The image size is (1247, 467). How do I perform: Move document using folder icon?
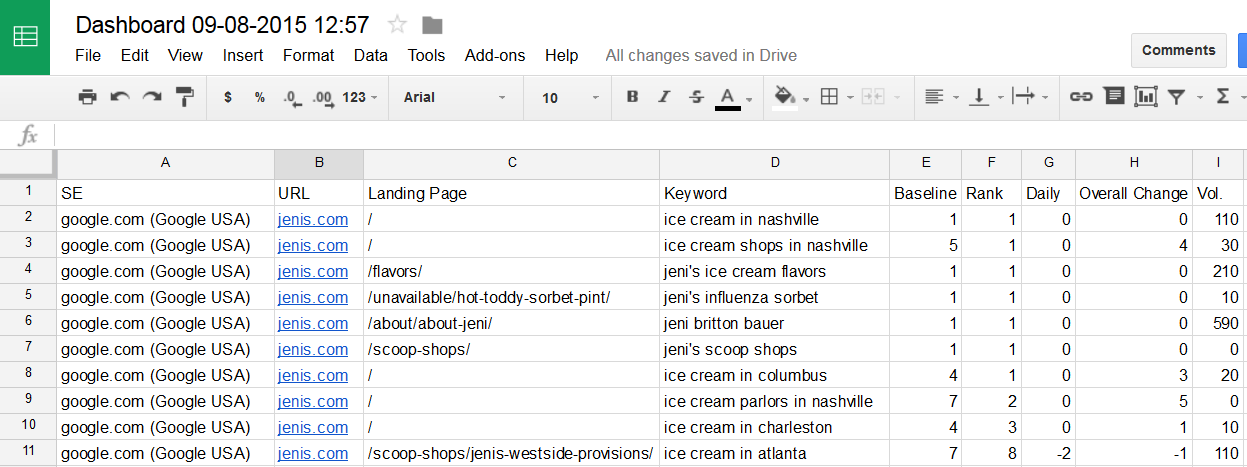tap(432, 25)
